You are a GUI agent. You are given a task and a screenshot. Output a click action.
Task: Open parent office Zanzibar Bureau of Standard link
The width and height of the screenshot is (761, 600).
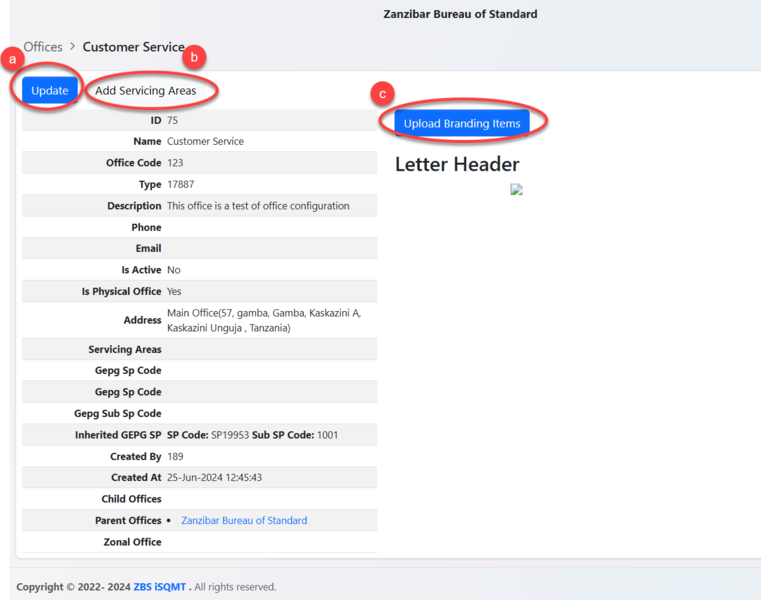pos(244,520)
